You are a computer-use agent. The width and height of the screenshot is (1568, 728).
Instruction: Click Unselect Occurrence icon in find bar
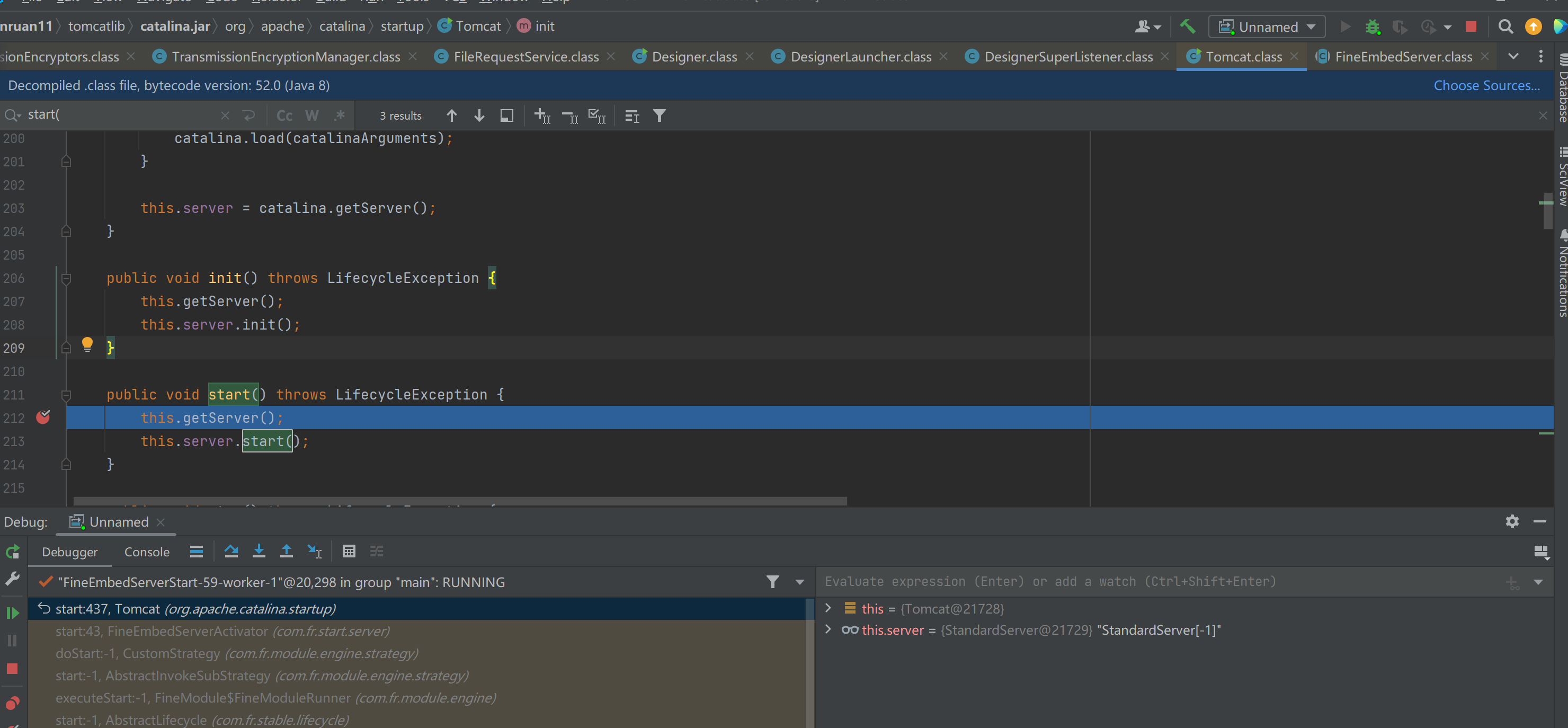[x=569, y=116]
